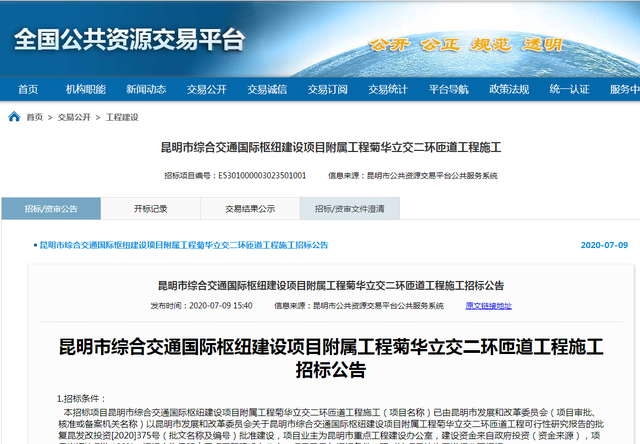
Task: Select 交易公开 in the top navigation
Action: tap(206, 89)
